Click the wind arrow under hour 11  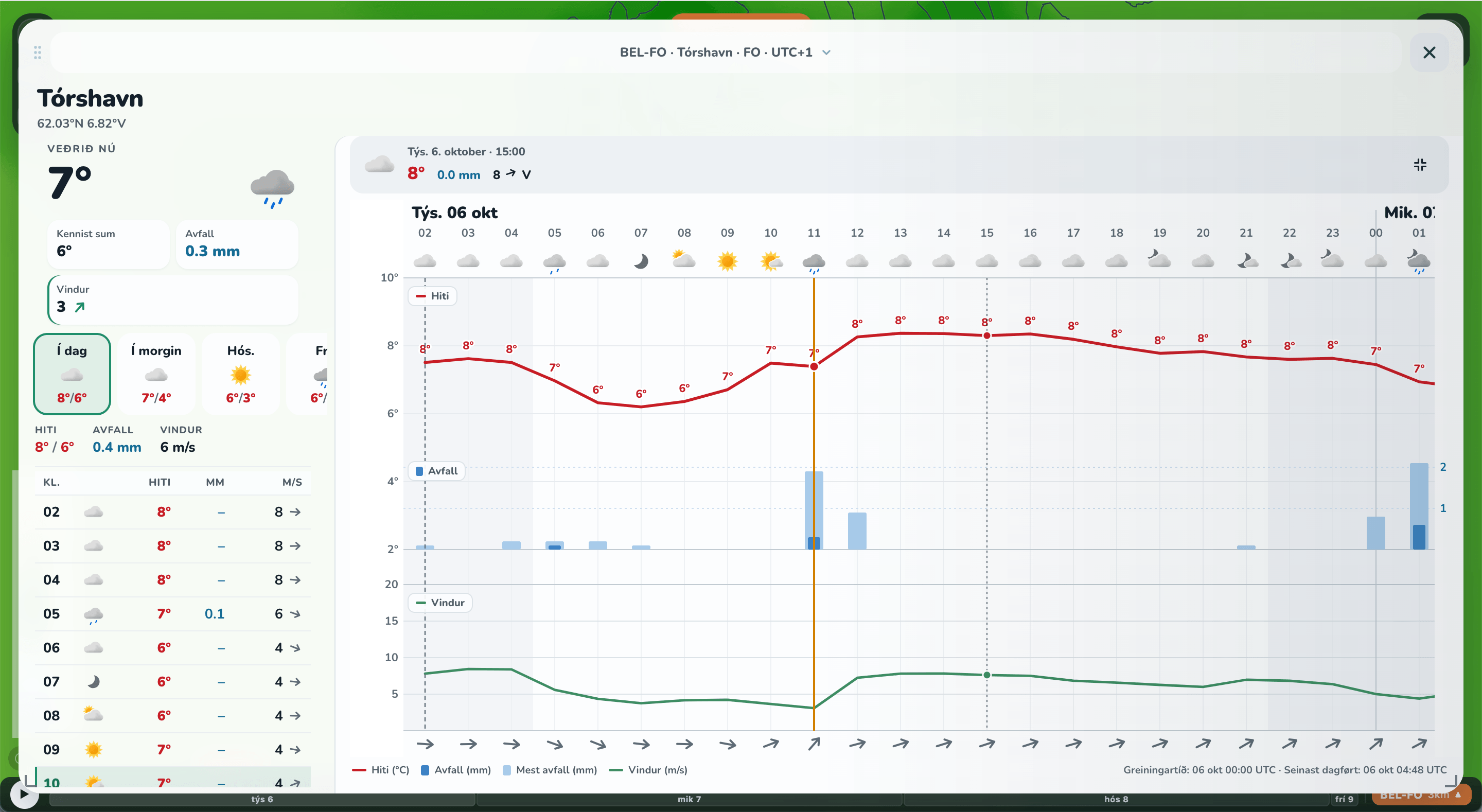click(x=814, y=744)
